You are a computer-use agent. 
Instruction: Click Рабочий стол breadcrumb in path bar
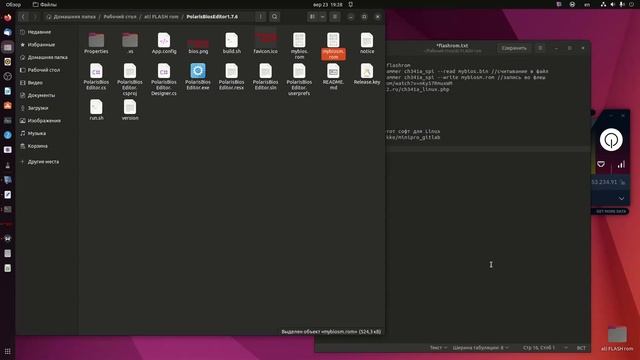pyautogui.click(x=120, y=17)
